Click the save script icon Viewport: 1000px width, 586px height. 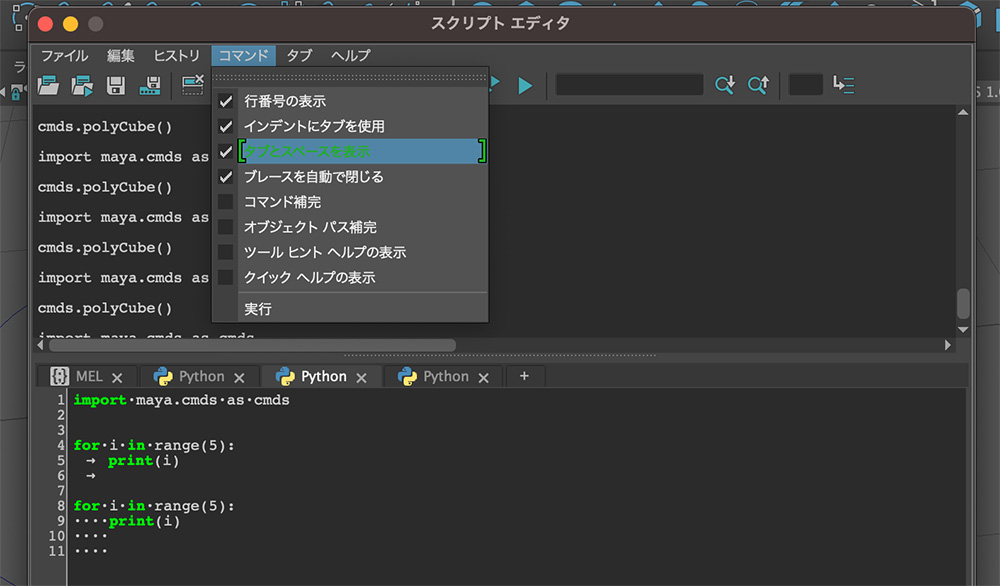(115, 85)
